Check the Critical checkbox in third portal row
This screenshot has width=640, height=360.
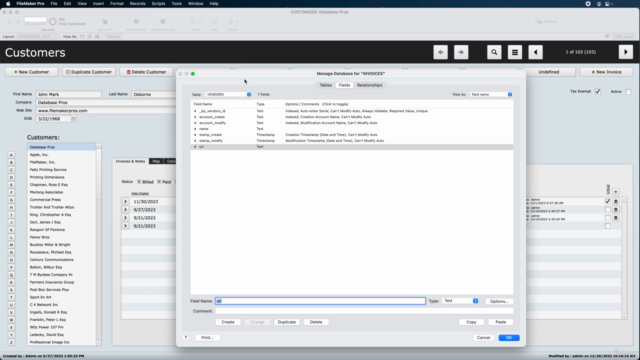click(x=608, y=218)
